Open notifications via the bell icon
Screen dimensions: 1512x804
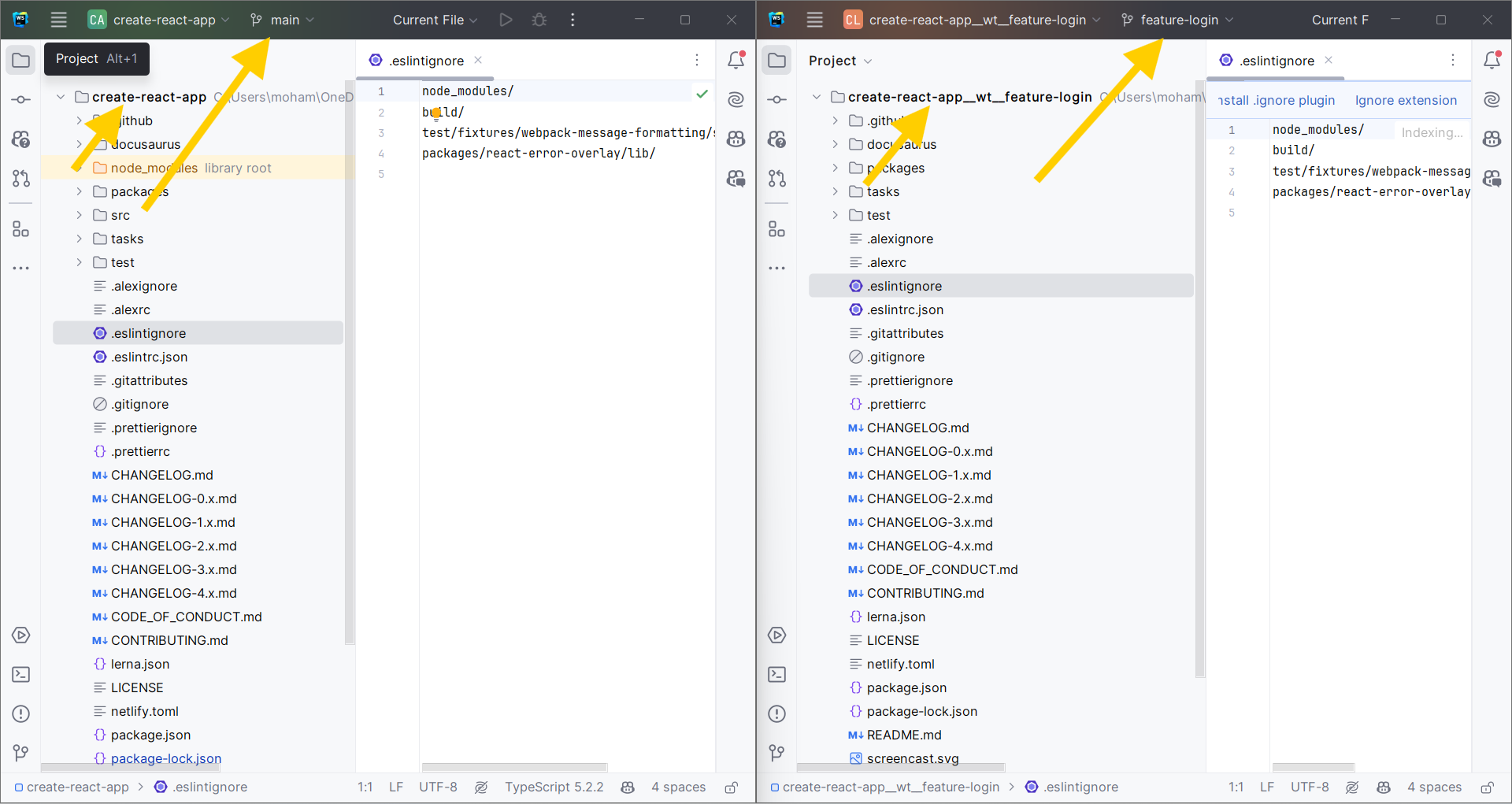[x=737, y=60]
